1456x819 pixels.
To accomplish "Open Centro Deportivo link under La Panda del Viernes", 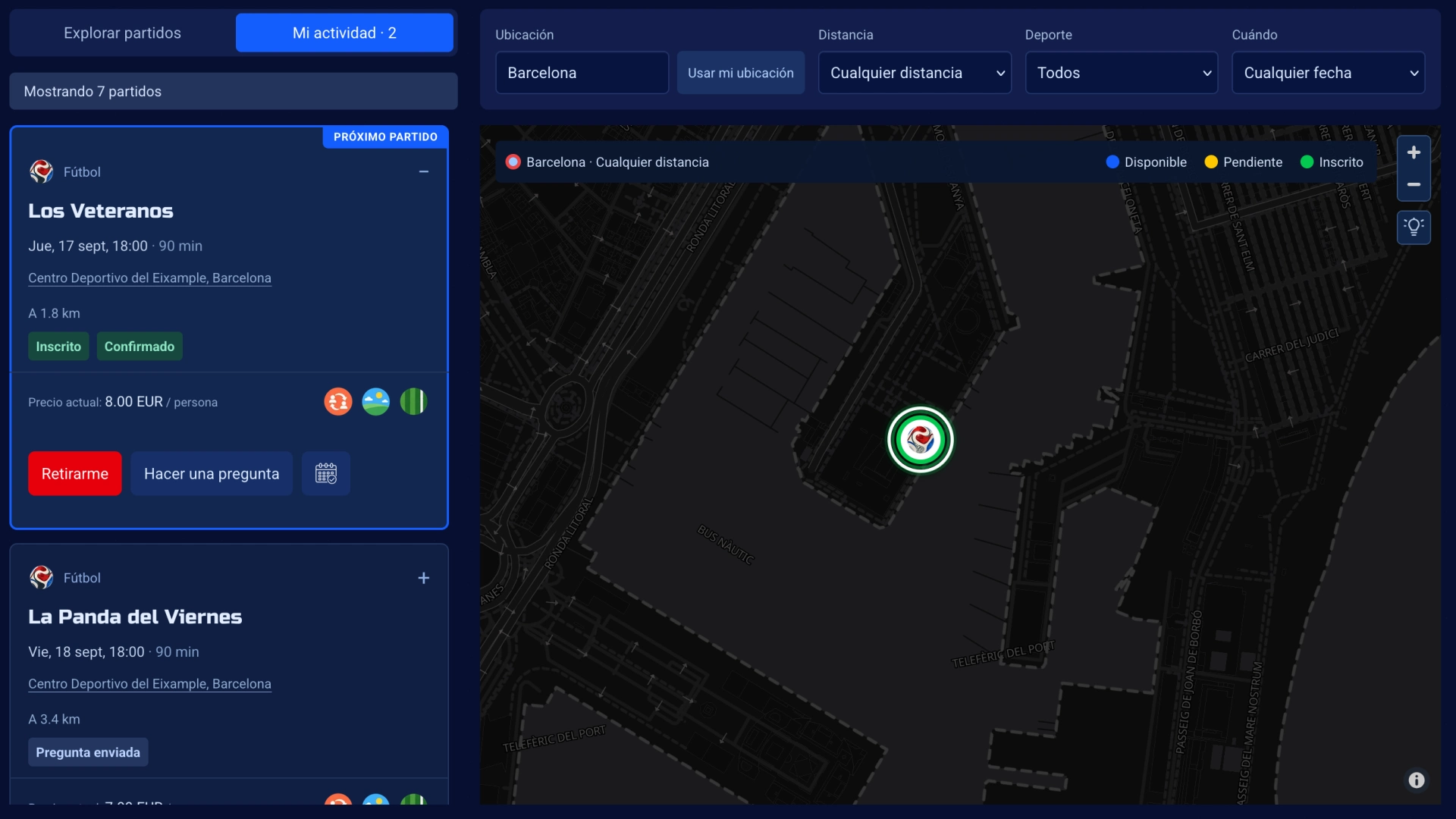I will point(149,683).
